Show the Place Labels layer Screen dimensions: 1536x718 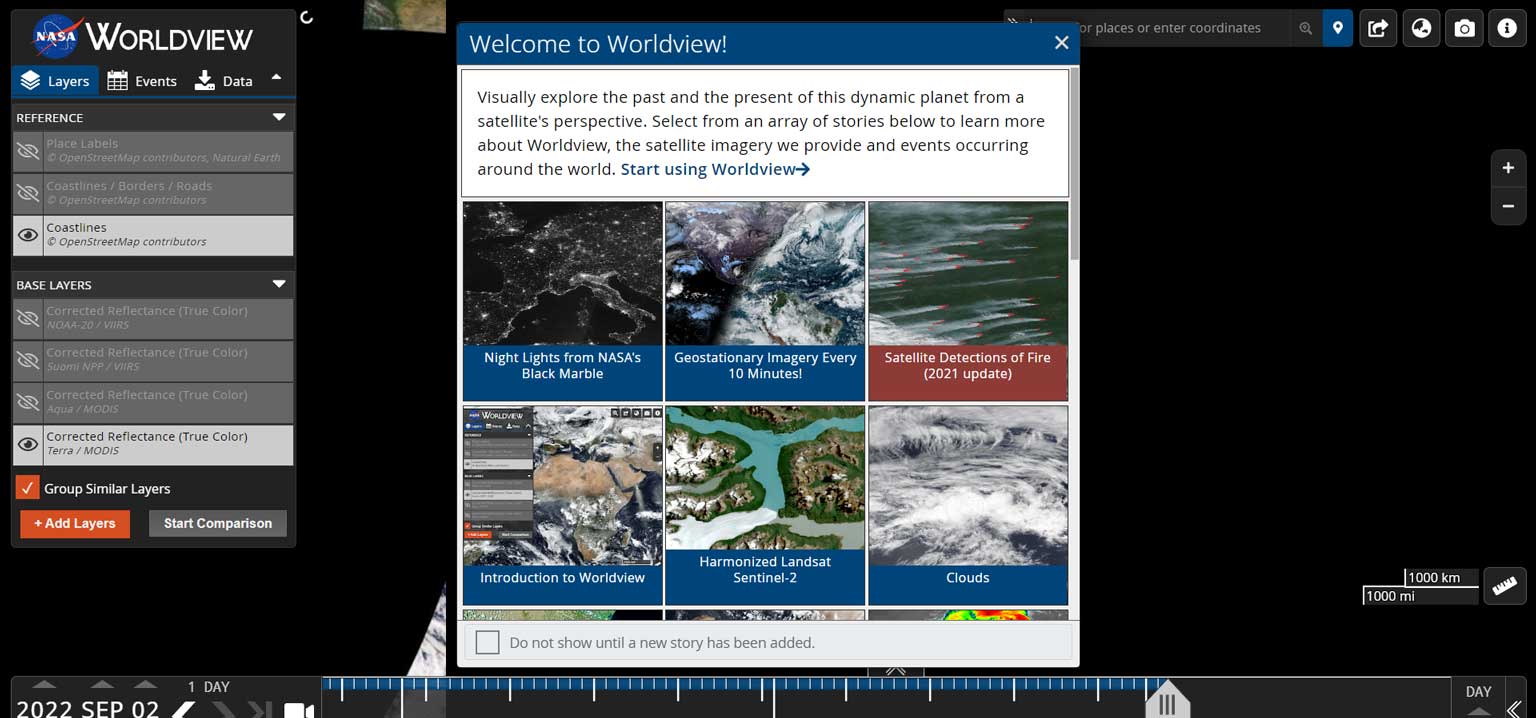point(28,151)
